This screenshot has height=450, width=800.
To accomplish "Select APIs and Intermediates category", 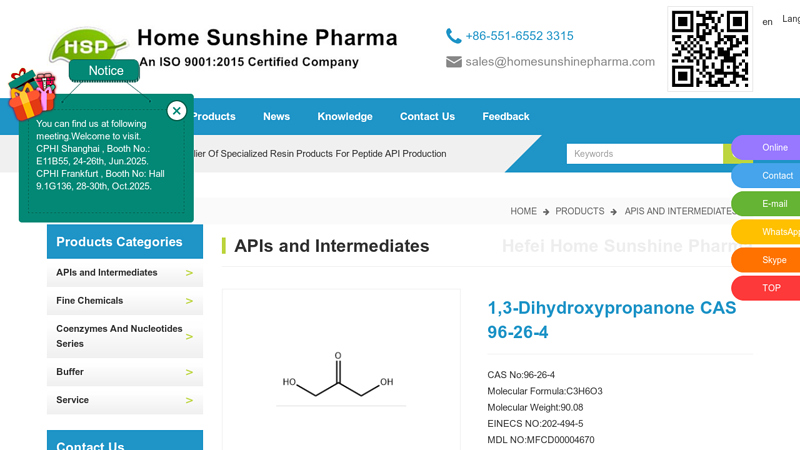I will pyautogui.click(x=107, y=272).
